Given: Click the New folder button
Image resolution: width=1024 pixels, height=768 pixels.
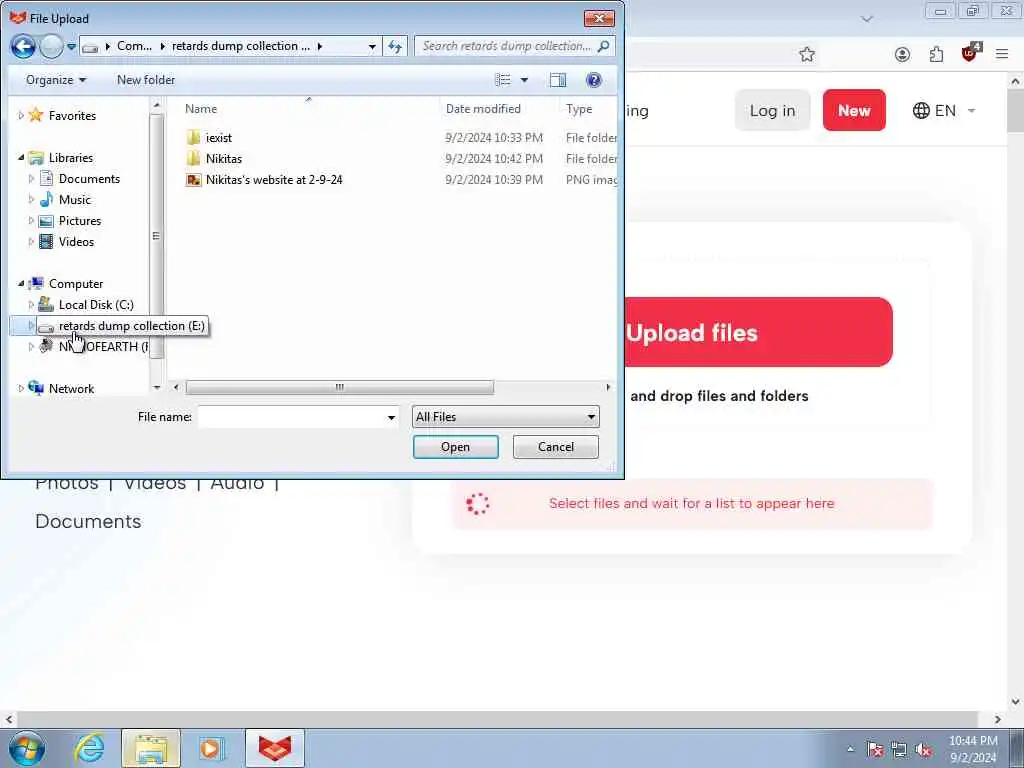Looking at the screenshot, I should coord(146,80).
